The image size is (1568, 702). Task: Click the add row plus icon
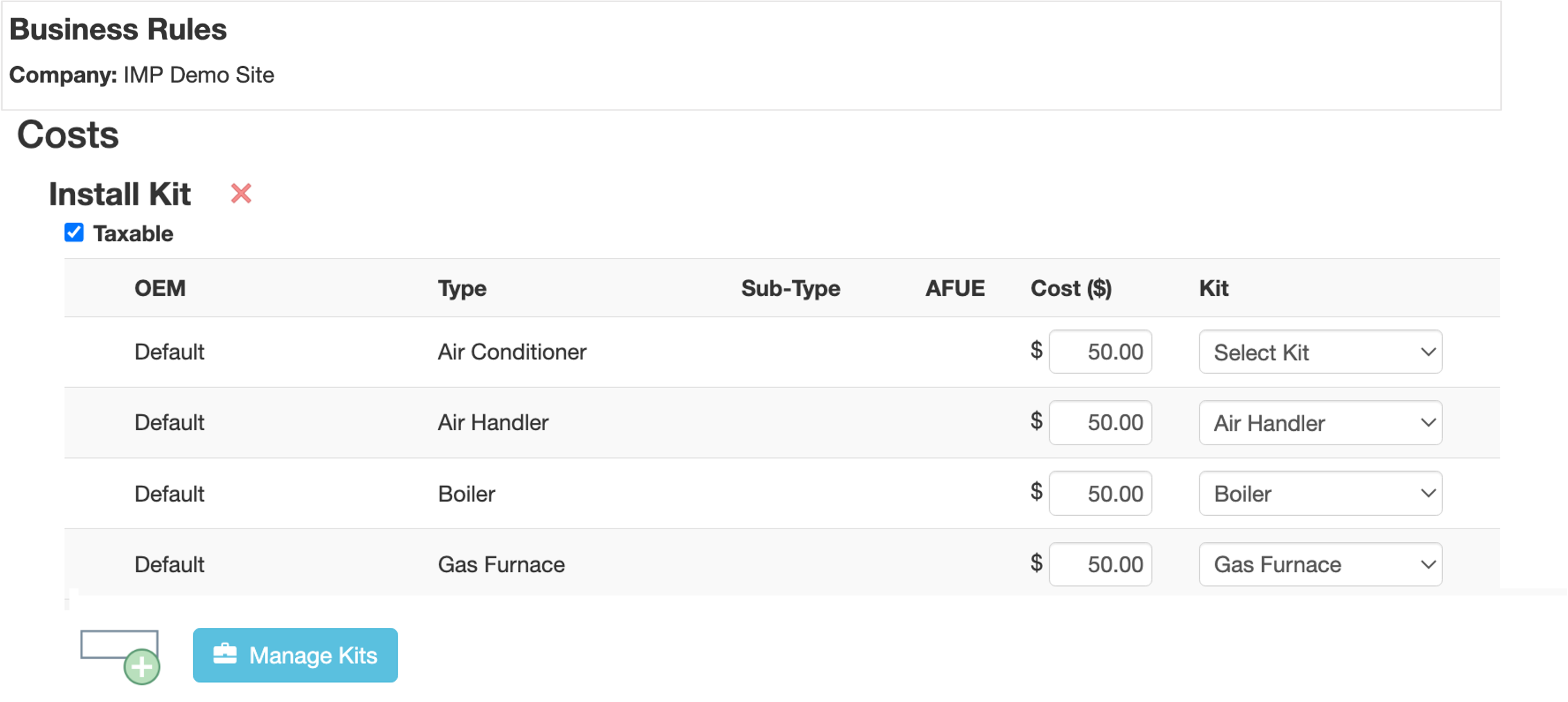142,667
